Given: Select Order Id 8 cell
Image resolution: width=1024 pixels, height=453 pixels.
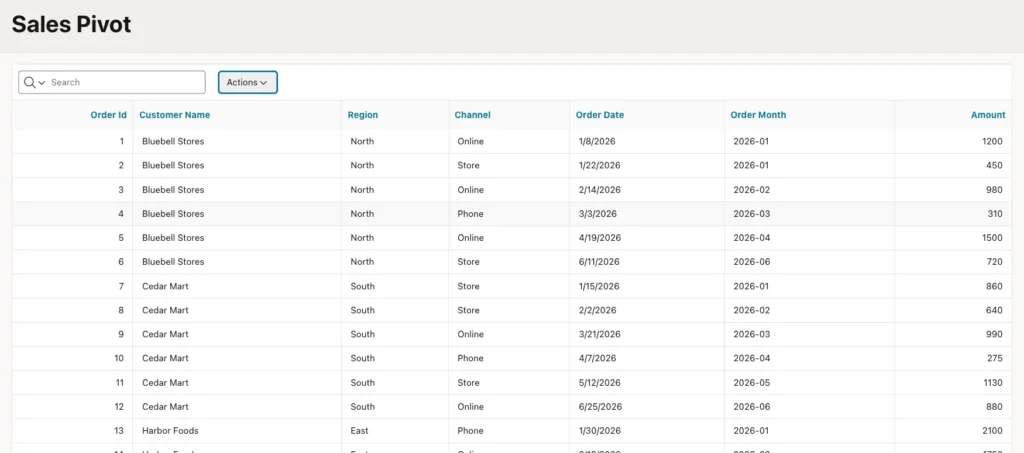Looking at the screenshot, I should (72, 310).
